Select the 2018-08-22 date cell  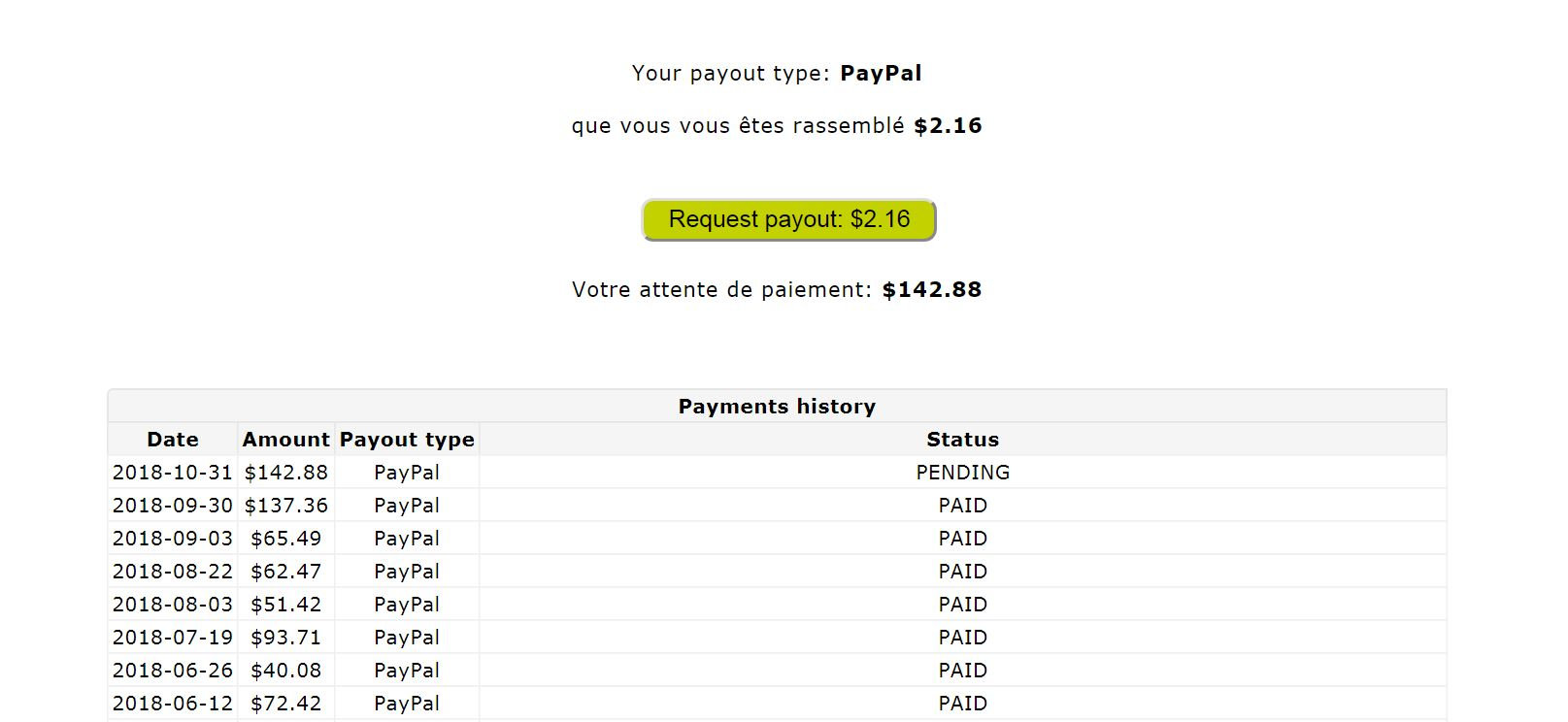(173, 572)
